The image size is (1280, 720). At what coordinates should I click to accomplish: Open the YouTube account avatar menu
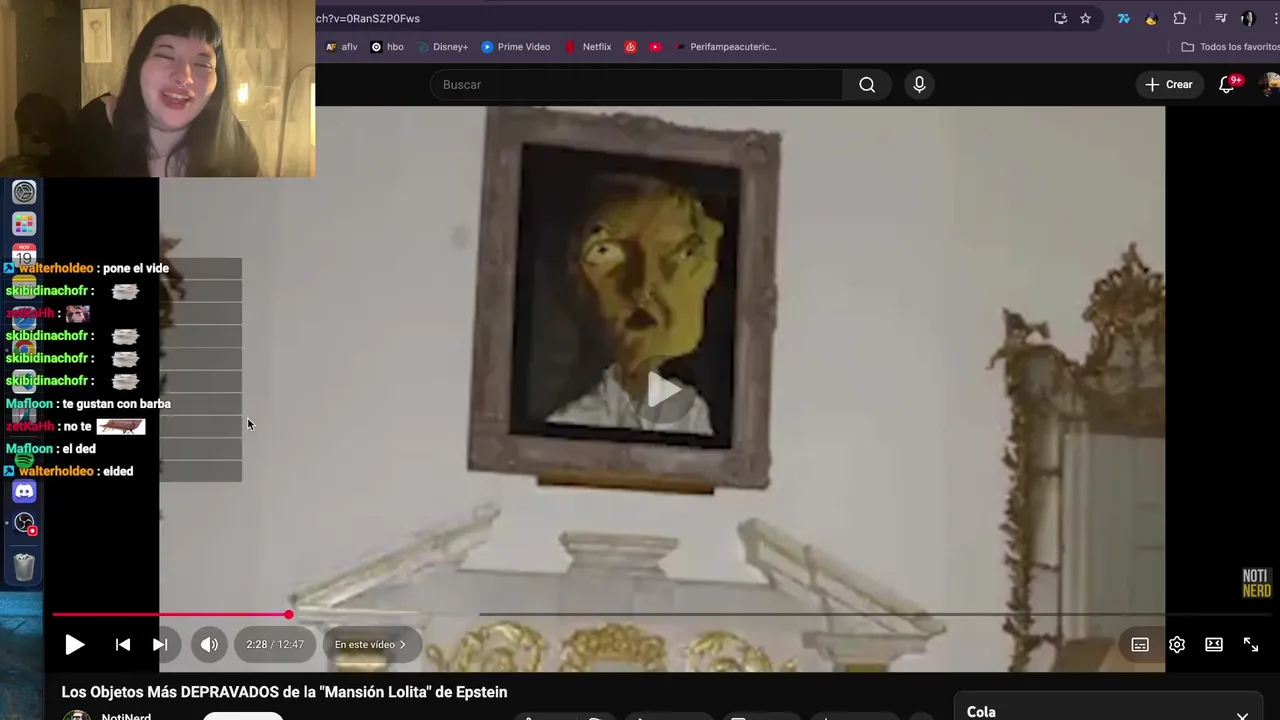tap(1269, 85)
